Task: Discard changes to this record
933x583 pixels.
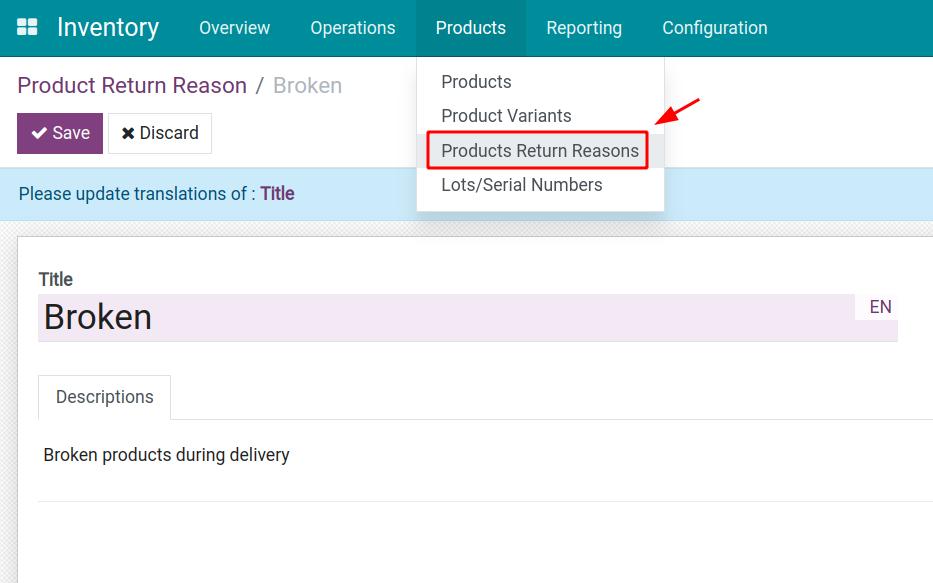Action: [160, 132]
